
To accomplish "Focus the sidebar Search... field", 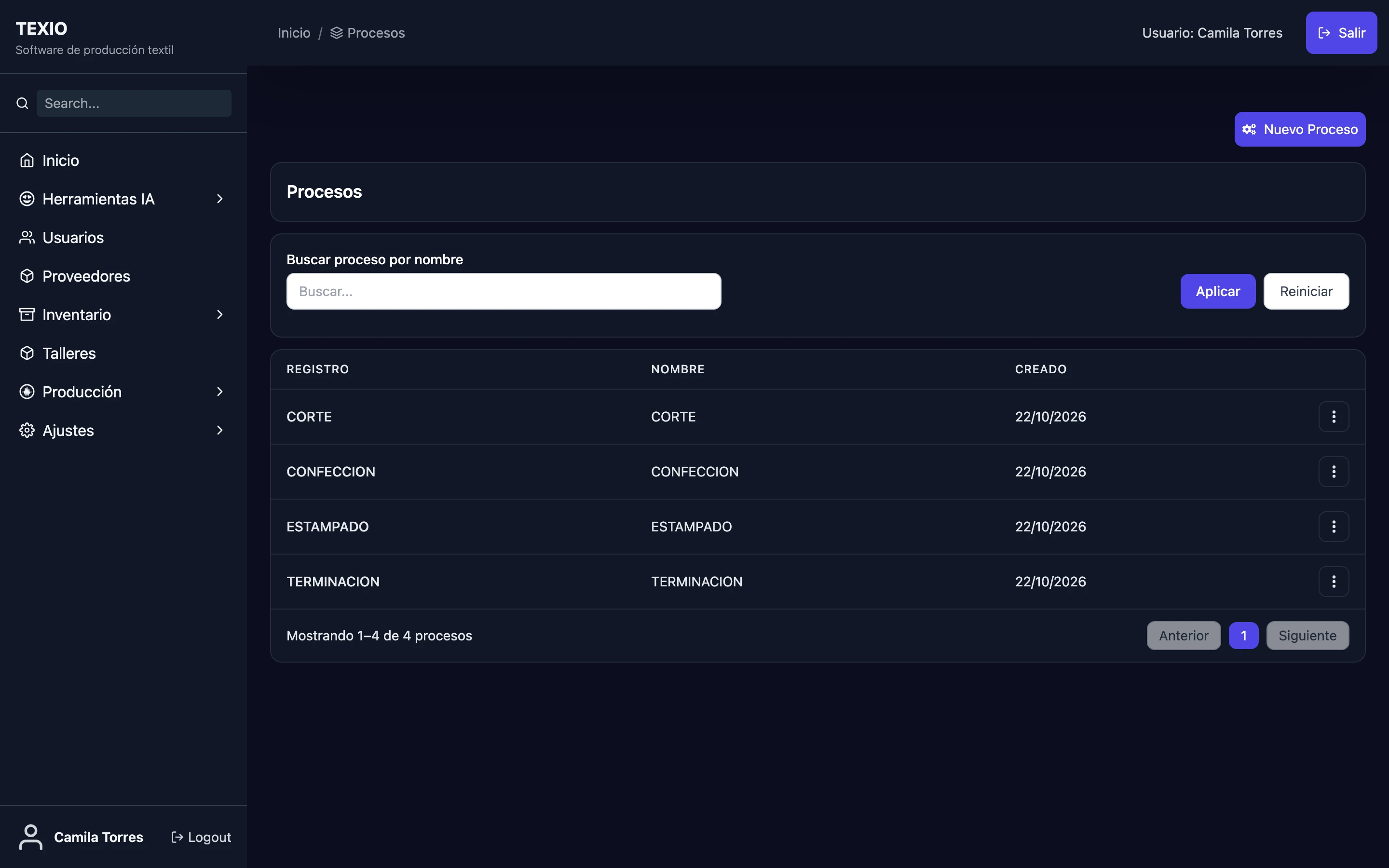I will tap(134, 103).
